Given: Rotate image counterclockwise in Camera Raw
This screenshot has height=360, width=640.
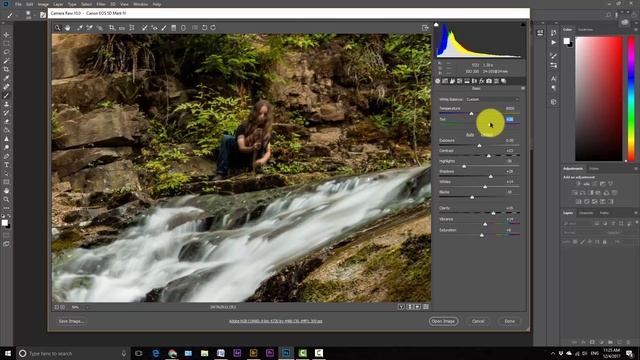Looking at the screenshot, I should pos(204,28).
